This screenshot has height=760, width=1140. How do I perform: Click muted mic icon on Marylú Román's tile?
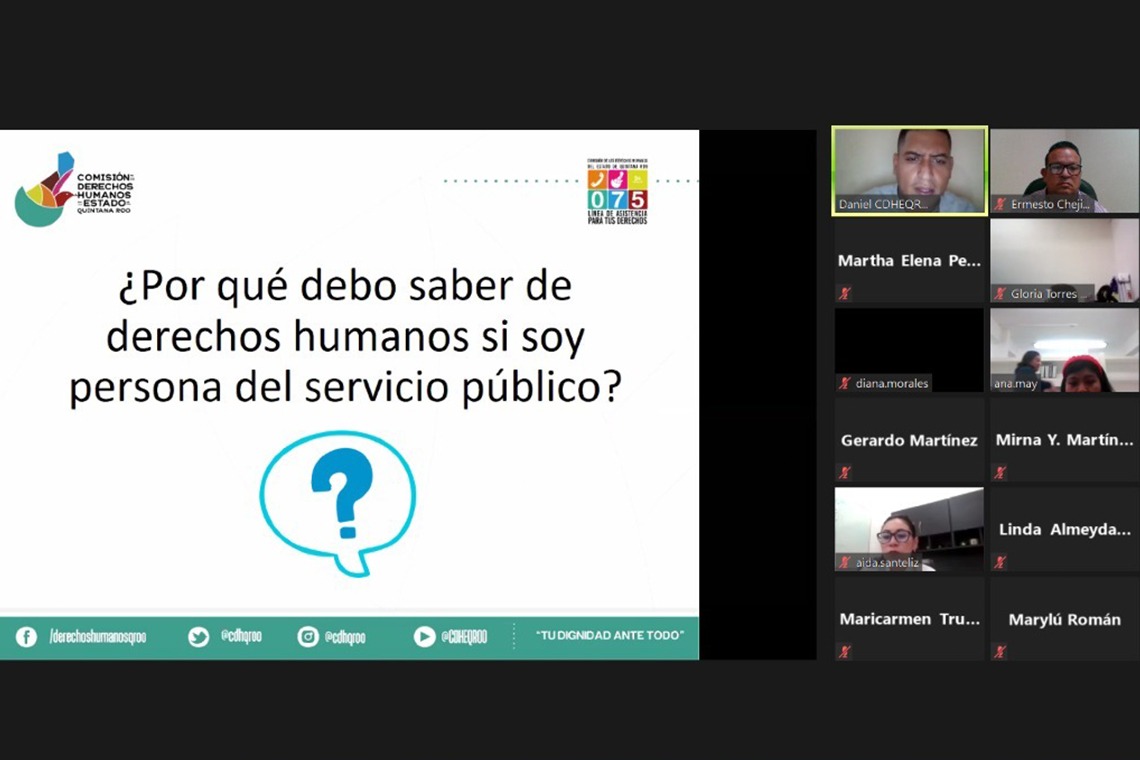pos(1000,652)
